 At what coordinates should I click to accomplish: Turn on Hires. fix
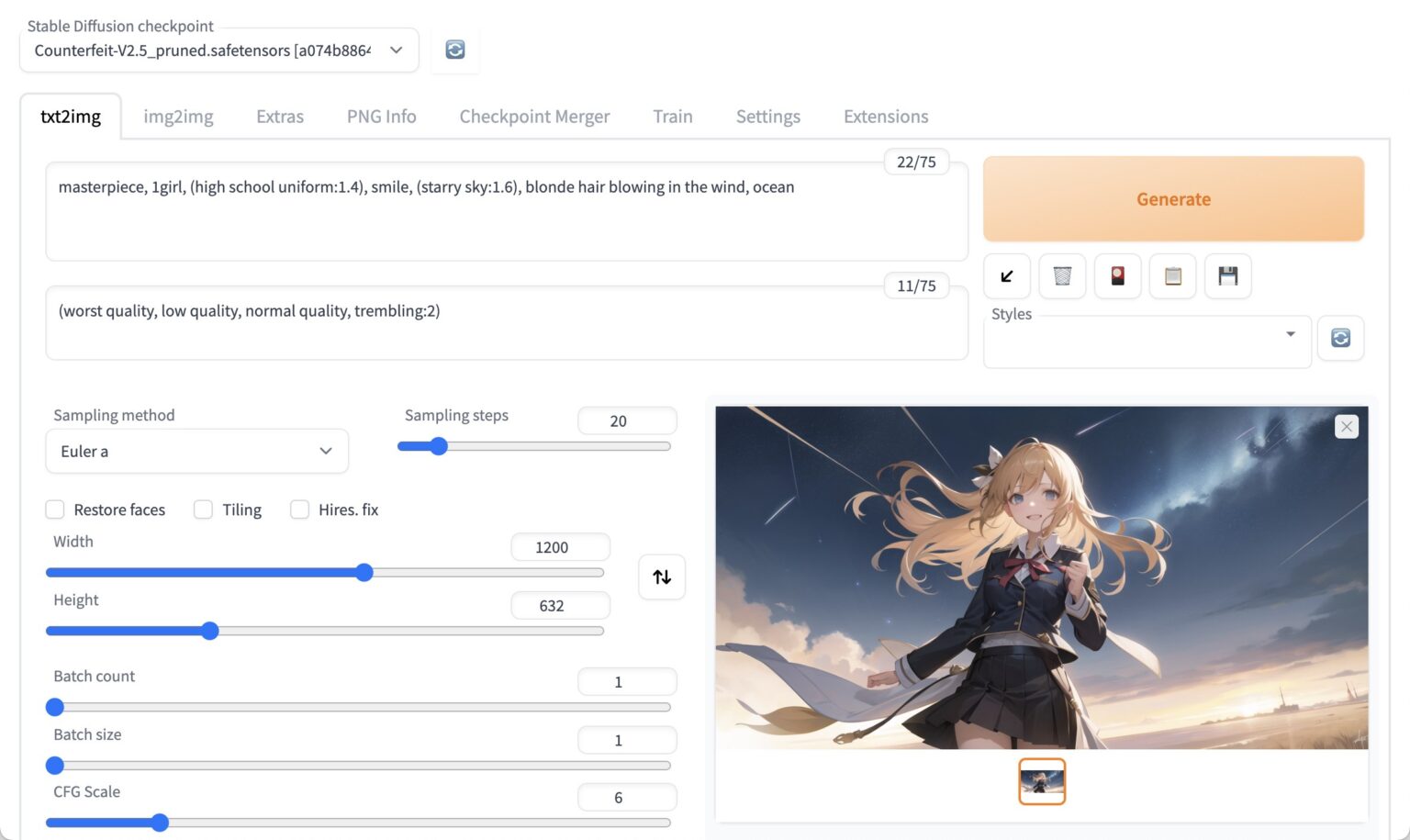(300, 509)
